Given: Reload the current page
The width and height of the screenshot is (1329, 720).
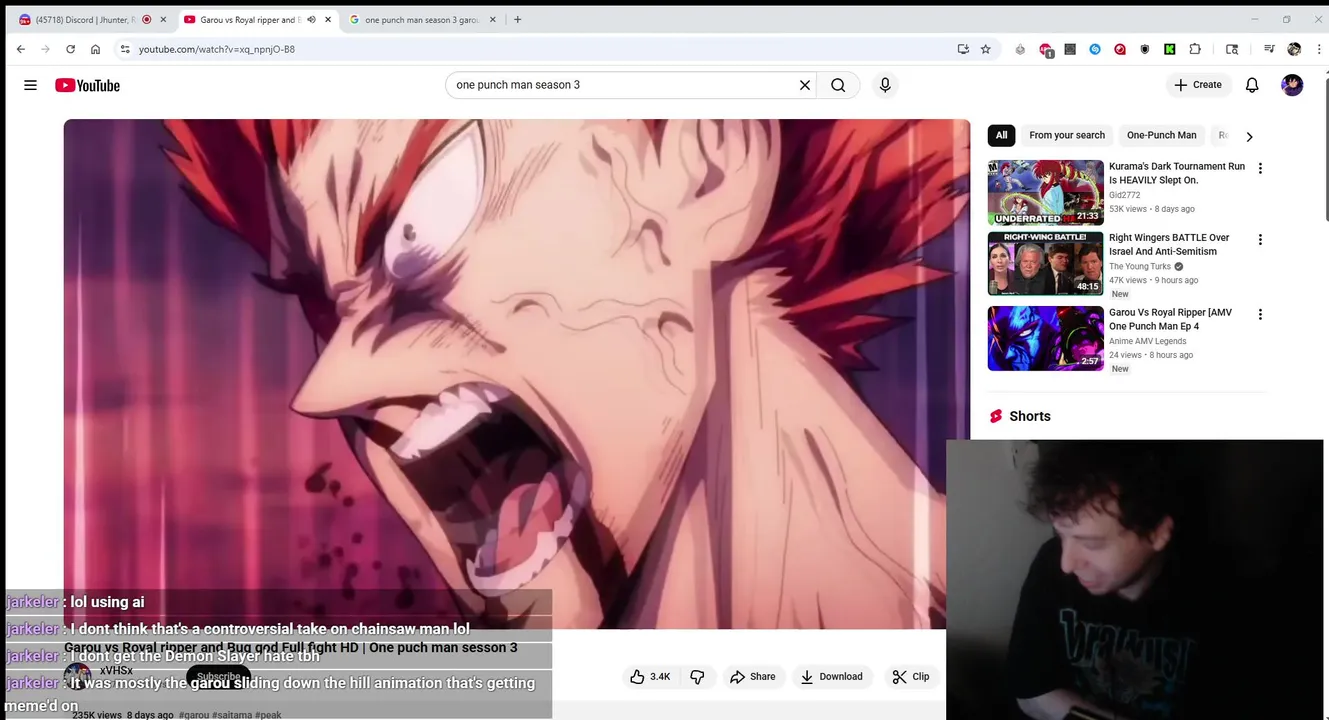Looking at the screenshot, I should (70, 49).
